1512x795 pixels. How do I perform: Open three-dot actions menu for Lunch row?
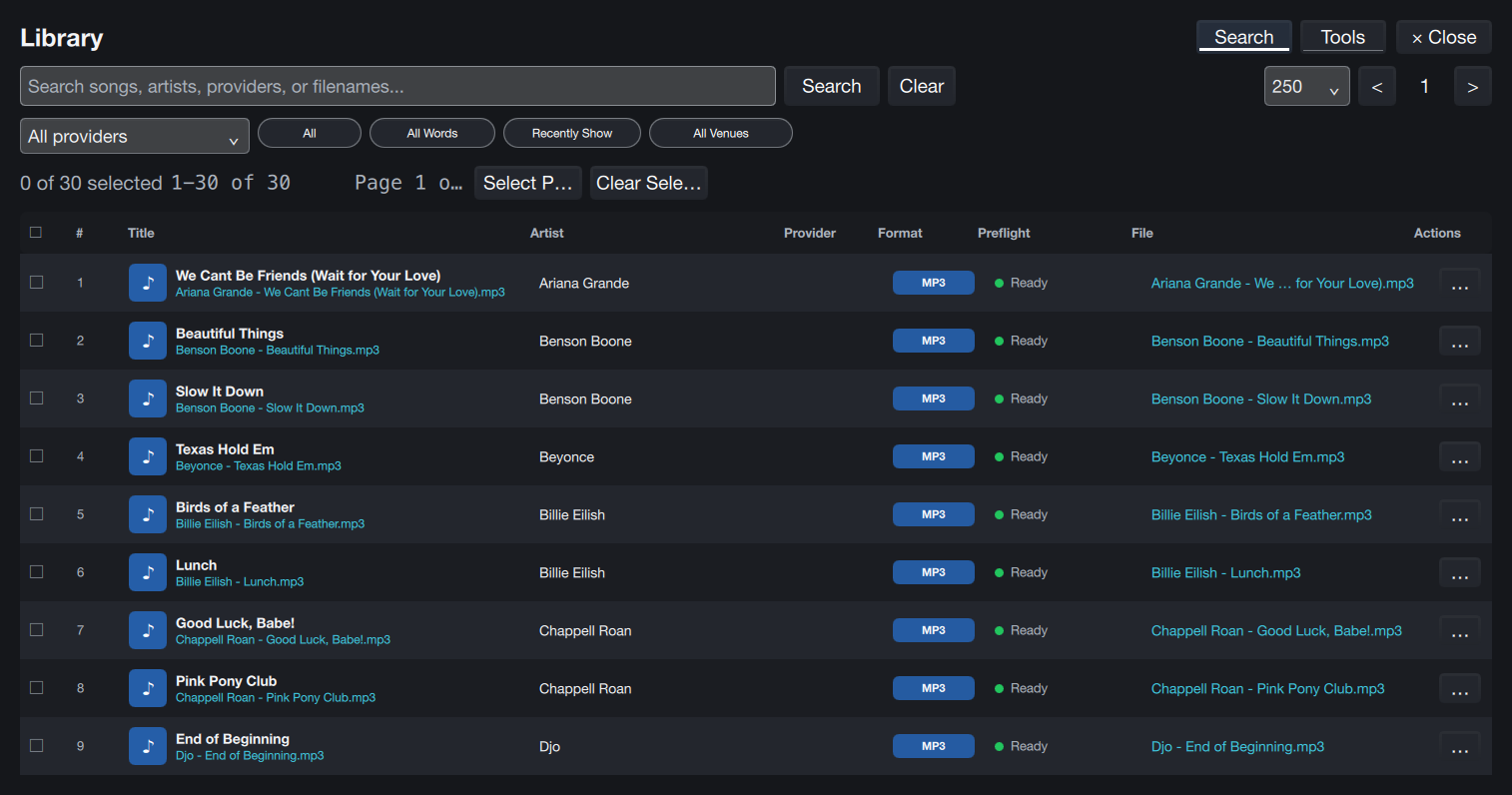pyautogui.click(x=1459, y=573)
